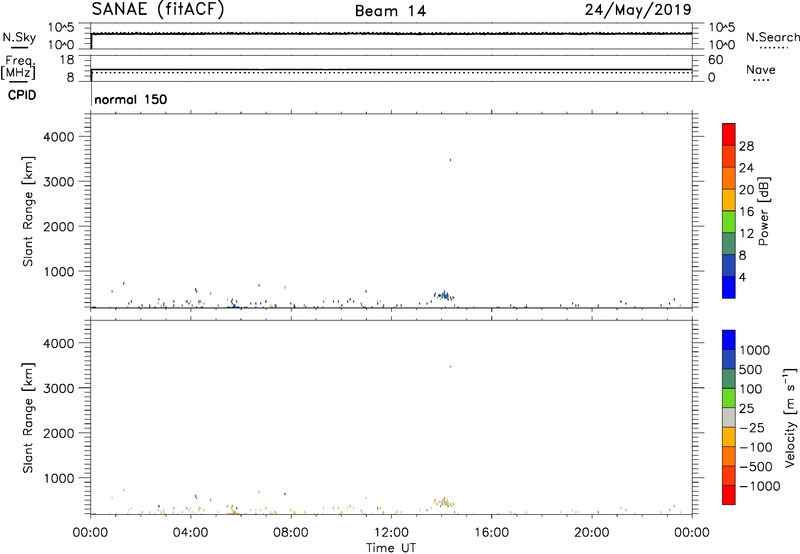The image size is (800, 554).
Task: Click the Nave legend label
Action: pos(761,69)
